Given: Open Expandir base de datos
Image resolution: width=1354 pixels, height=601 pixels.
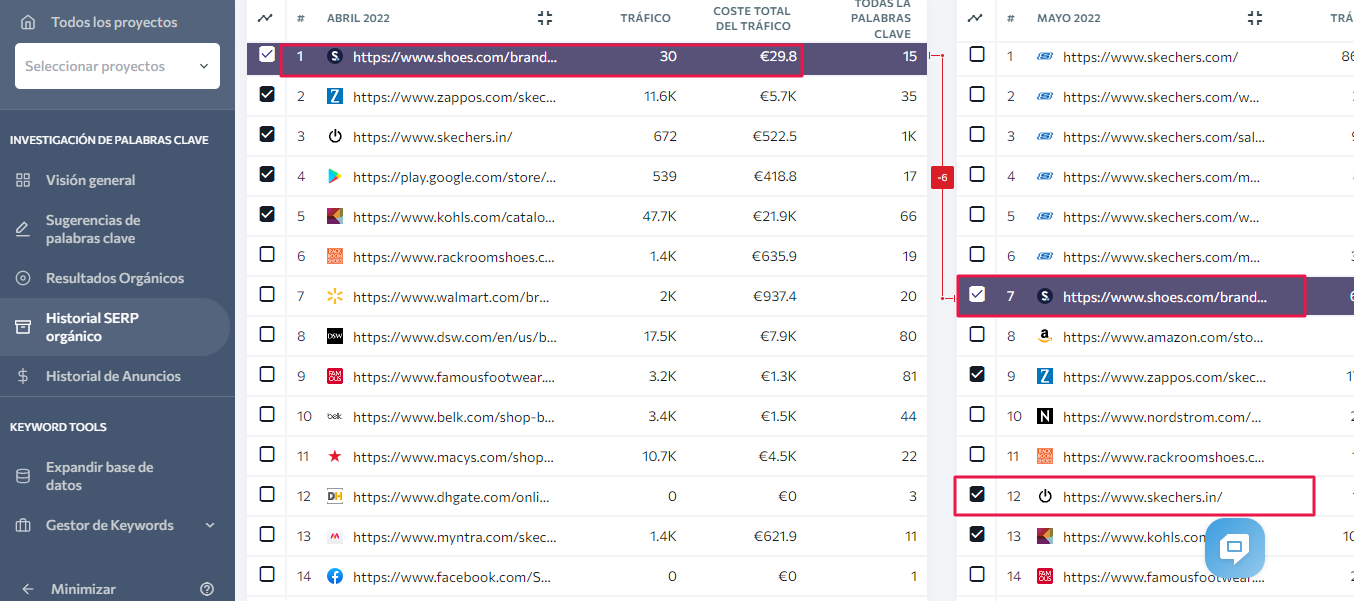Looking at the screenshot, I should tap(100, 476).
